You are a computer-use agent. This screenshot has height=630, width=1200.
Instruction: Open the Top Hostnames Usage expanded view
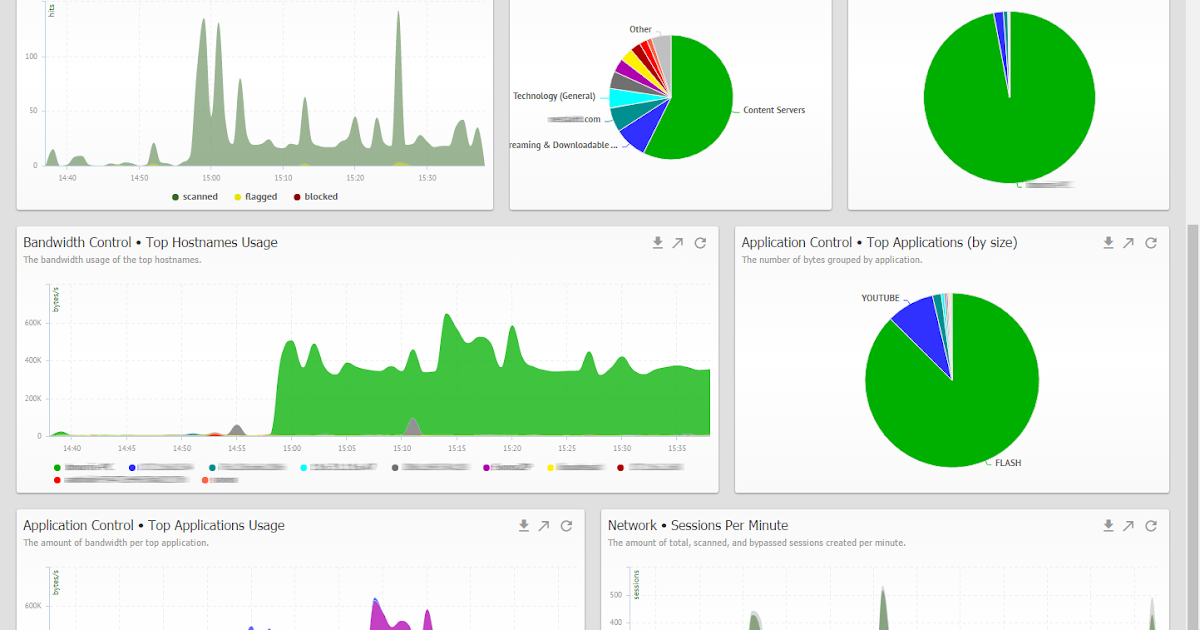tap(679, 242)
